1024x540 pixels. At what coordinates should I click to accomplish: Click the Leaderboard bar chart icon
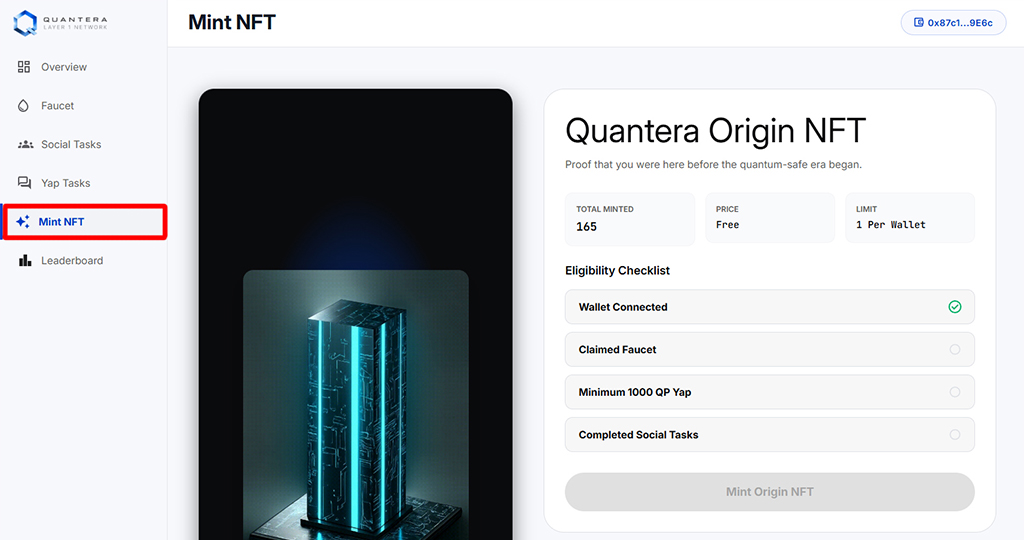pos(25,261)
